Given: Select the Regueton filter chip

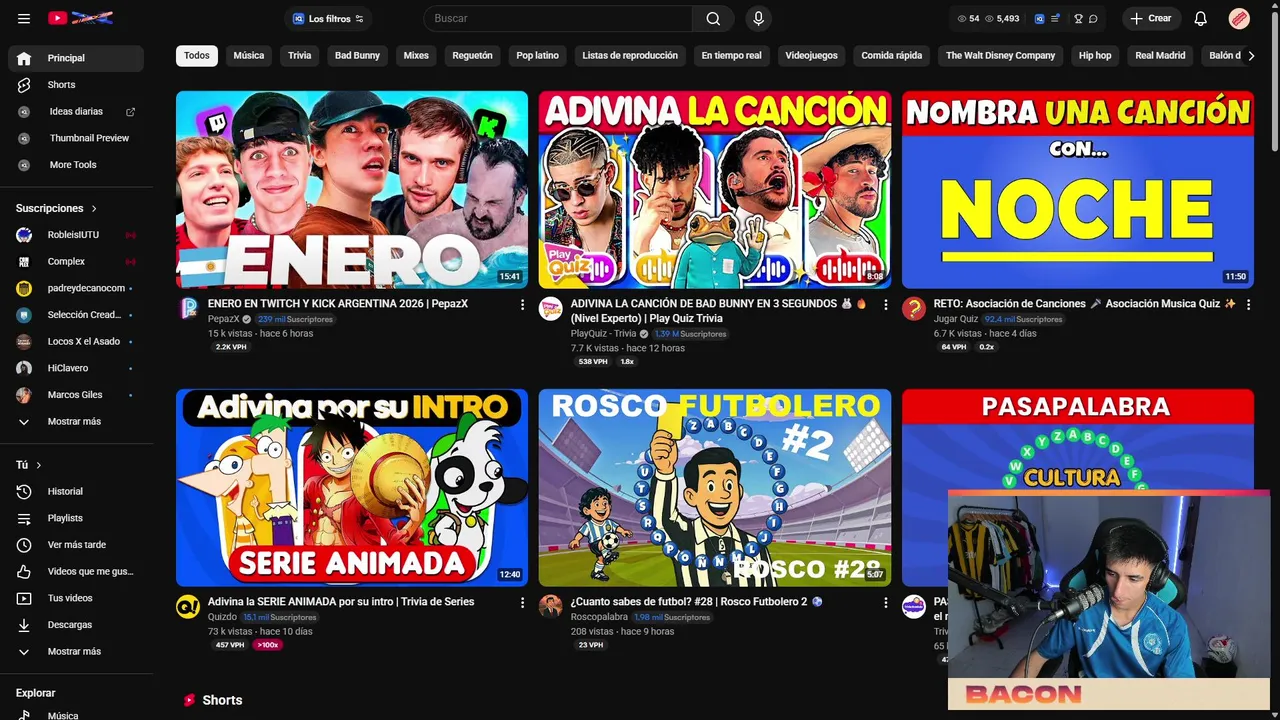Looking at the screenshot, I should click(472, 56).
